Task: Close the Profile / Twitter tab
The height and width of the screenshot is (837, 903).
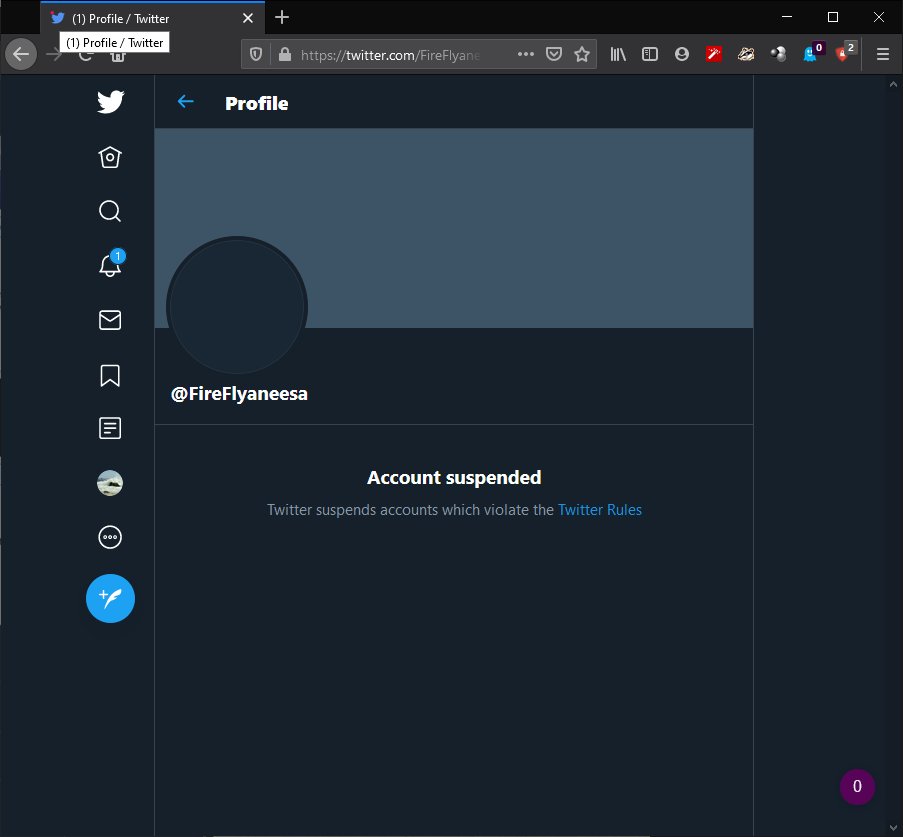Action: 248,18
